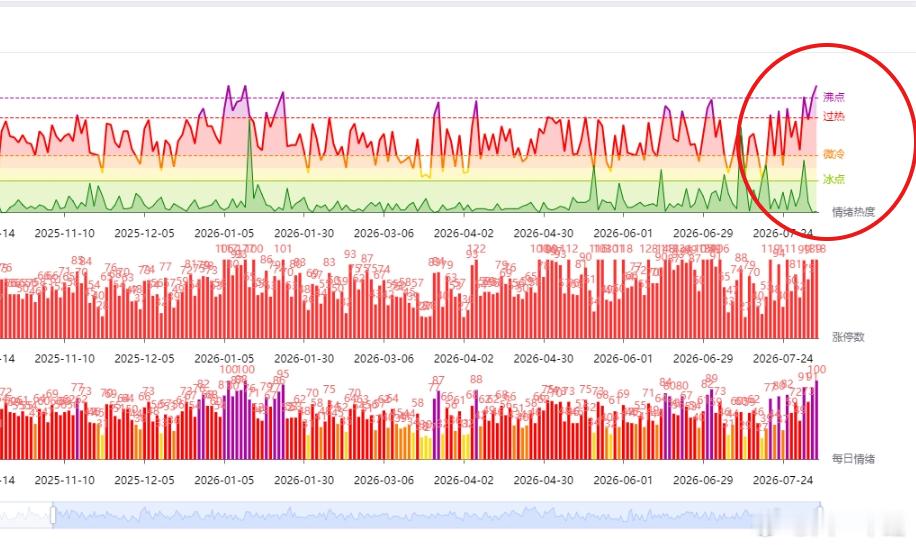Click 2026-04-02 date under the 情绪热度 chart
This screenshot has height=546, width=916.
click(464, 233)
